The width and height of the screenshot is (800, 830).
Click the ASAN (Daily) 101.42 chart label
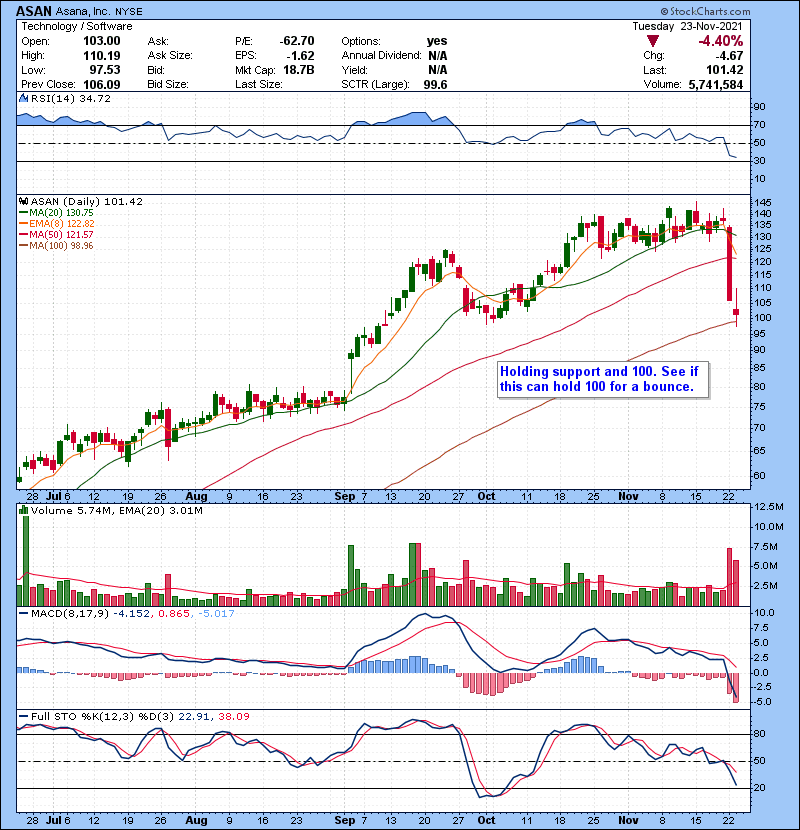point(87,201)
